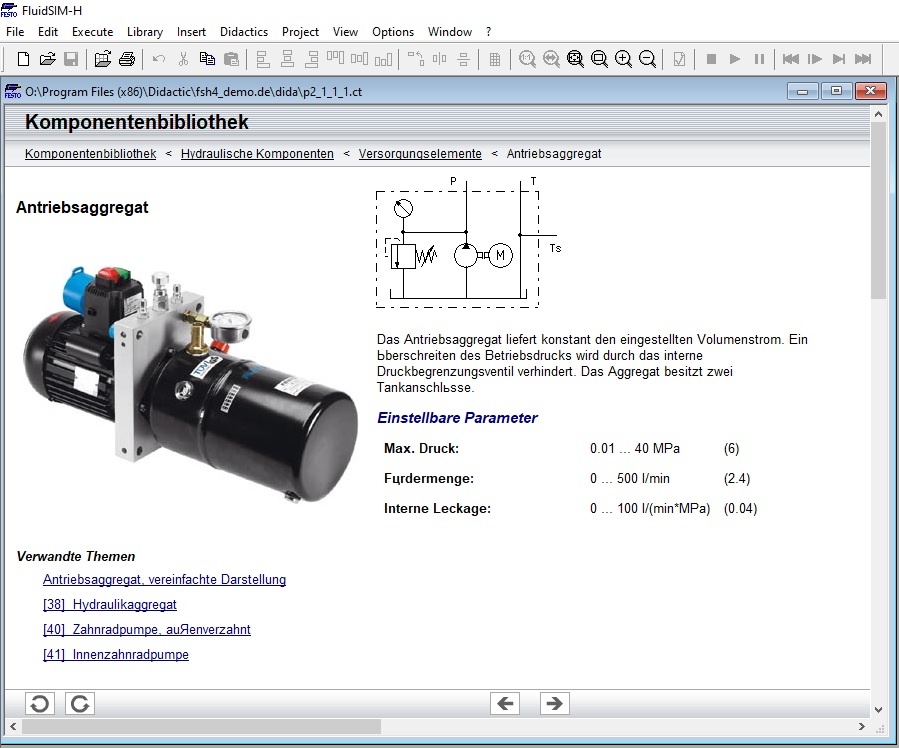Viewport: 899px width, 748px height.
Task: Click the Print icon in toolbar
Action: [x=127, y=59]
